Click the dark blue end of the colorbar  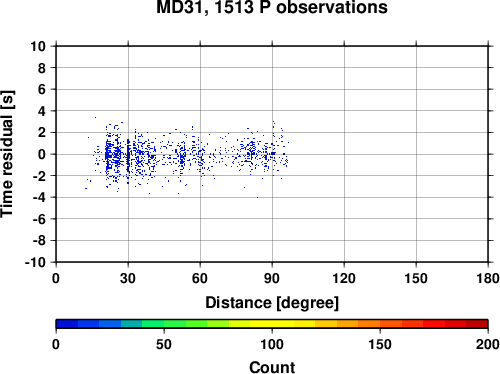click(x=67, y=324)
